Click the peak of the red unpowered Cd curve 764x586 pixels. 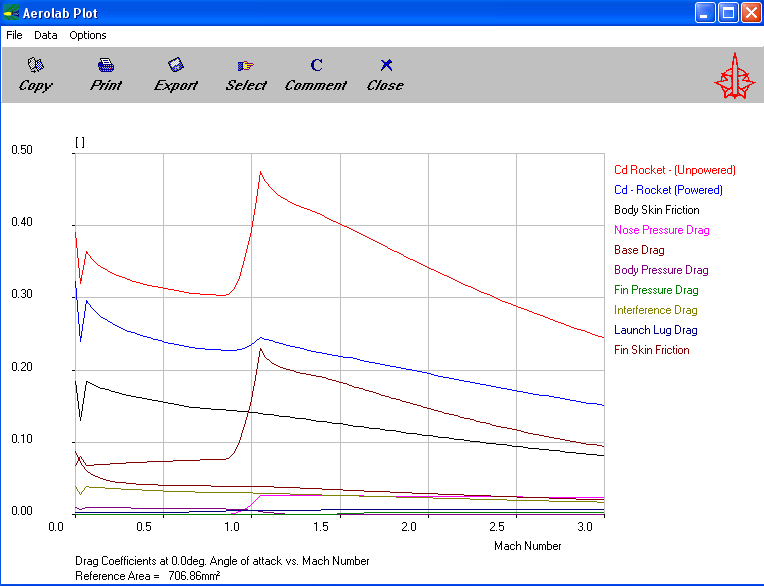pyautogui.click(x=261, y=172)
